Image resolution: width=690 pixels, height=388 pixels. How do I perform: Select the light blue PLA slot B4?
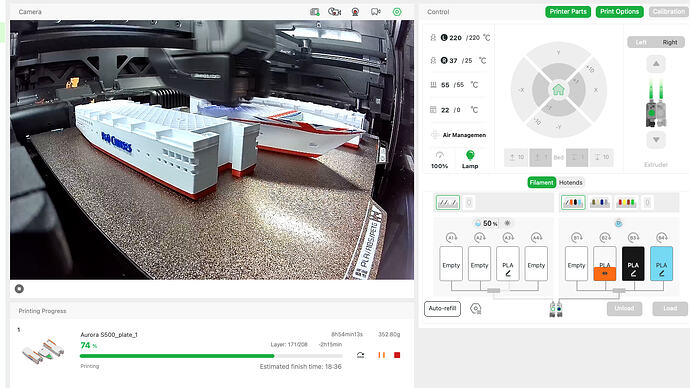click(x=661, y=264)
